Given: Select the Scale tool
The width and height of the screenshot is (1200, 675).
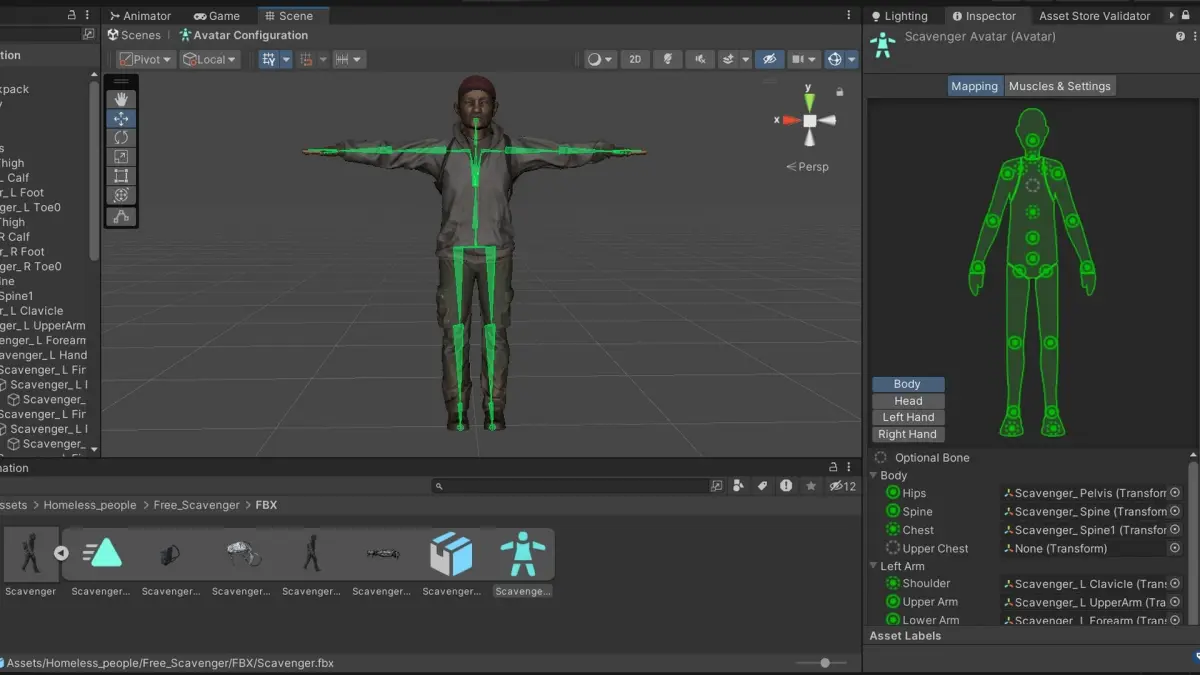Looking at the screenshot, I should coord(121,157).
